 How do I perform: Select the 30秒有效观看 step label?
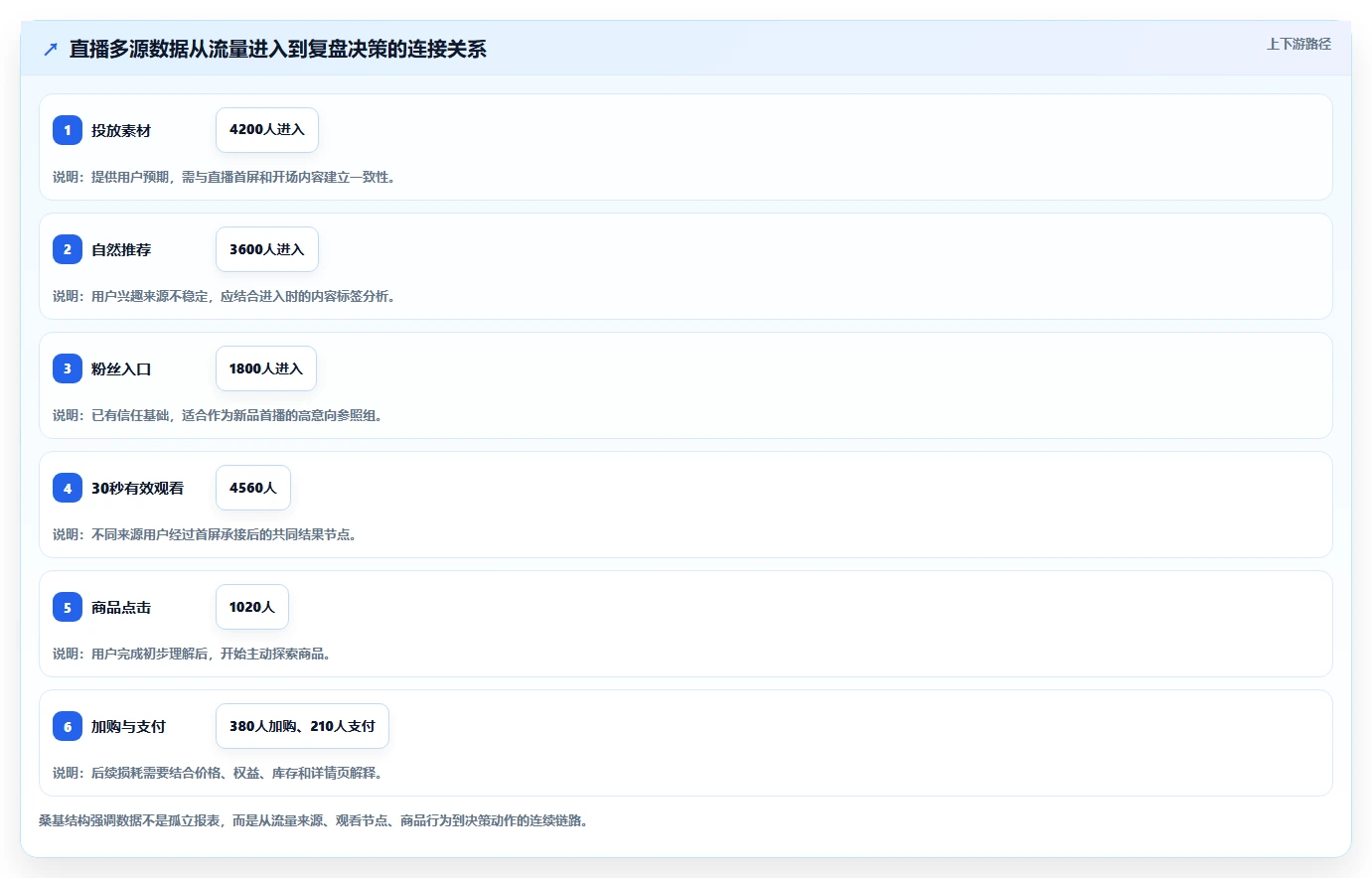tap(137, 488)
